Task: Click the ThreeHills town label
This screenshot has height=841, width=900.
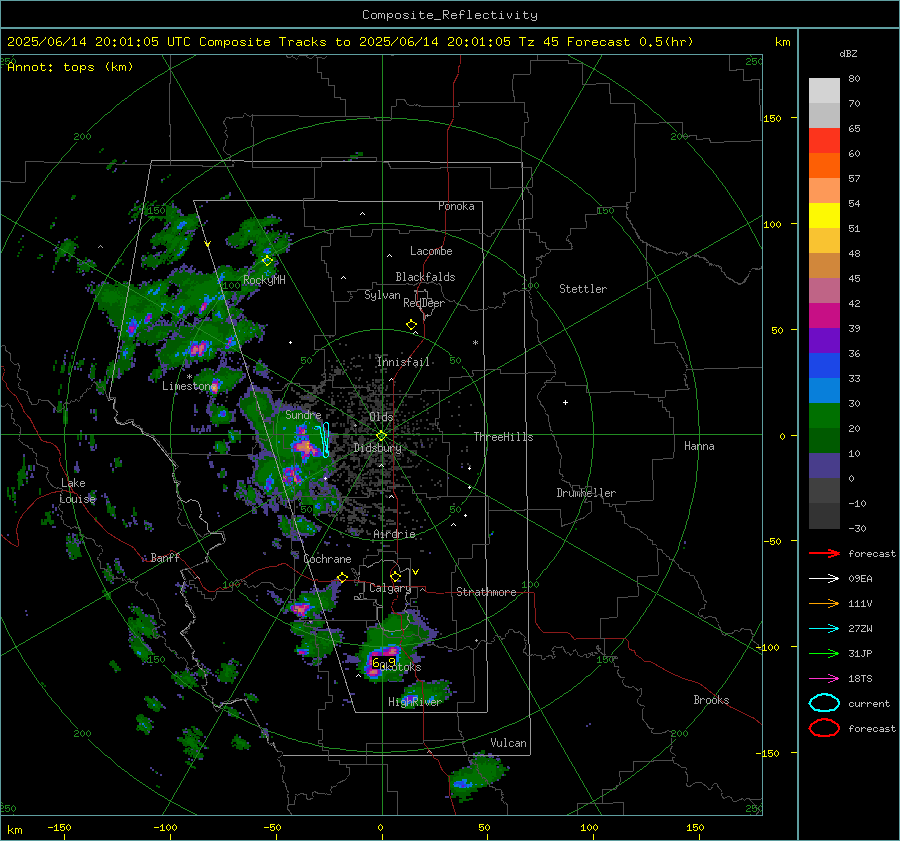Action: coord(503,437)
